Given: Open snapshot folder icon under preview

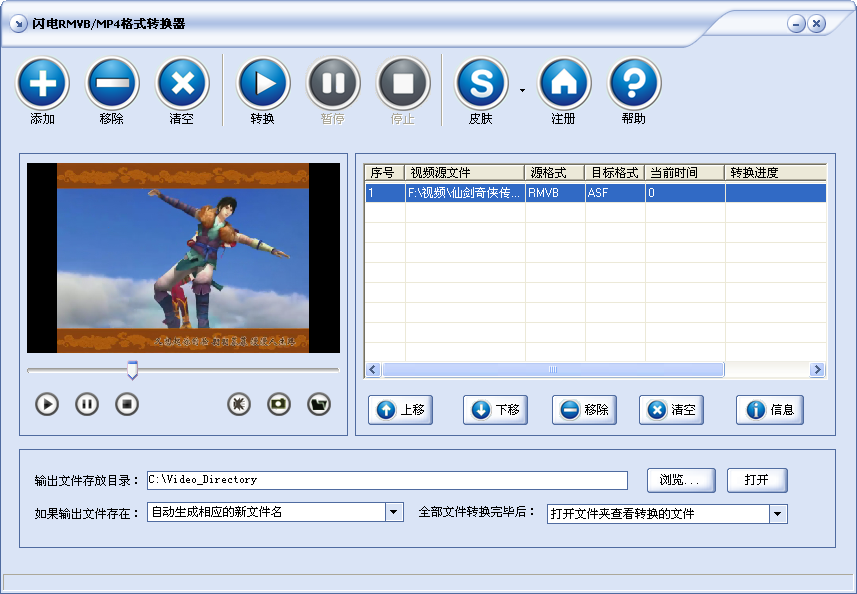Looking at the screenshot, I should point(319,404).
